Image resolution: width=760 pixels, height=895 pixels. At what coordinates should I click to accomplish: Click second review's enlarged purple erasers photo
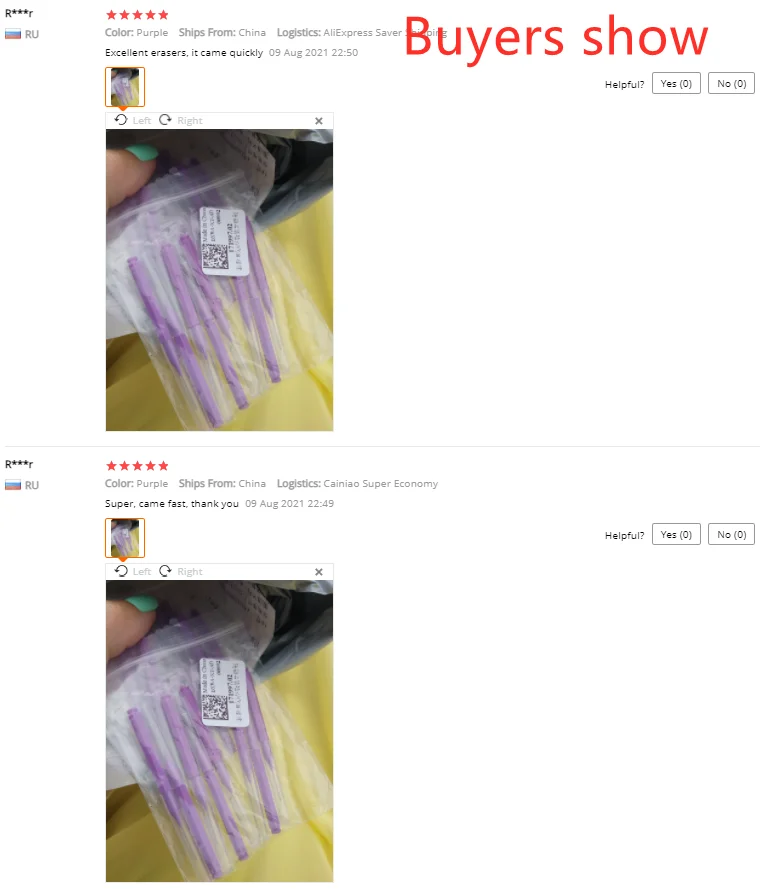(219, 731)
